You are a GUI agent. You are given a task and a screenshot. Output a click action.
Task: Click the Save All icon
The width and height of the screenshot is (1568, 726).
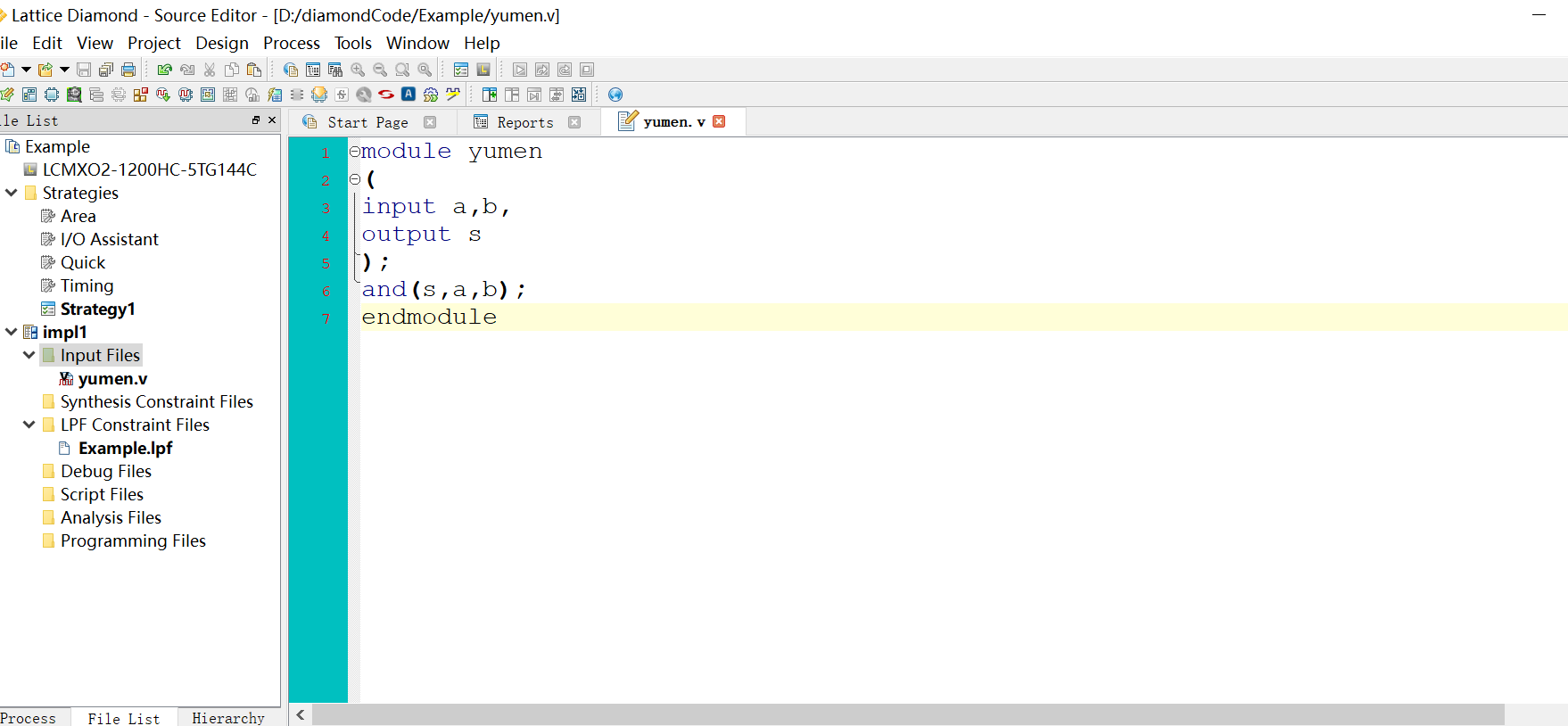click(x=106, y=70)
